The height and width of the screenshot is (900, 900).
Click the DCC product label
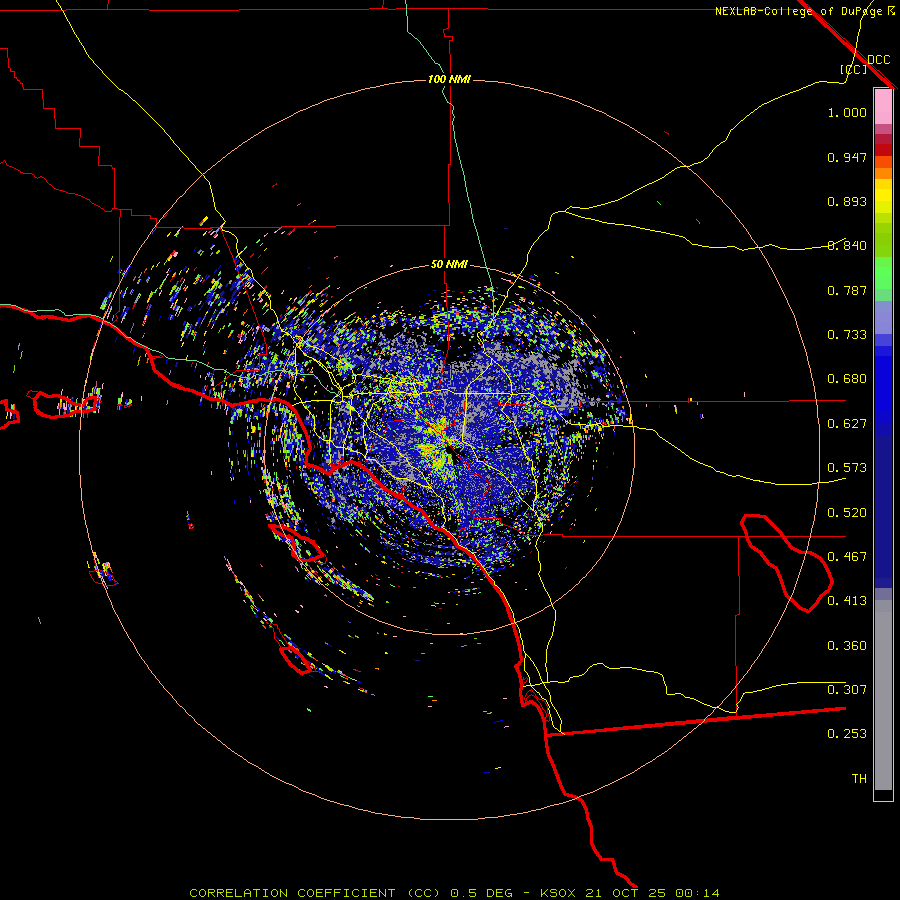878,60
